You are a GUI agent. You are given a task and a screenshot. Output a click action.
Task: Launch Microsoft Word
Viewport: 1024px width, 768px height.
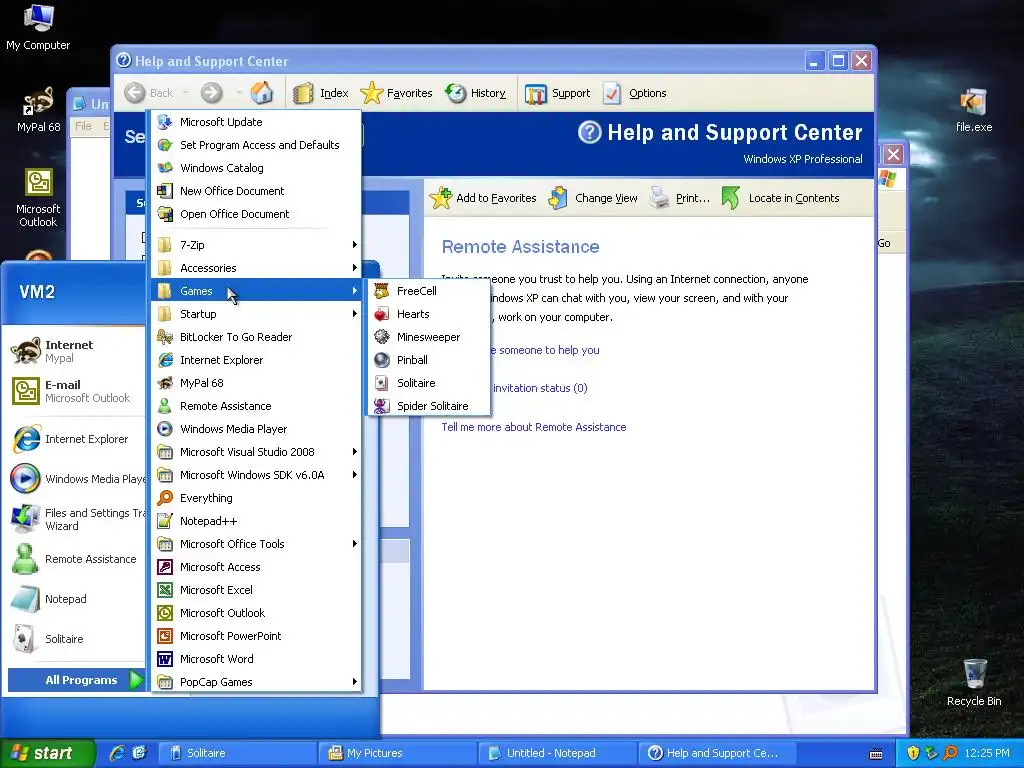tap(257, 659)
